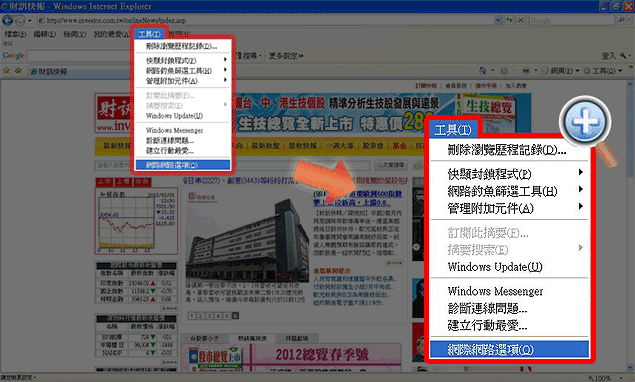Click the Add to Favorites star-plus icon
Screen dimensions: 635x382
(18, 70)
